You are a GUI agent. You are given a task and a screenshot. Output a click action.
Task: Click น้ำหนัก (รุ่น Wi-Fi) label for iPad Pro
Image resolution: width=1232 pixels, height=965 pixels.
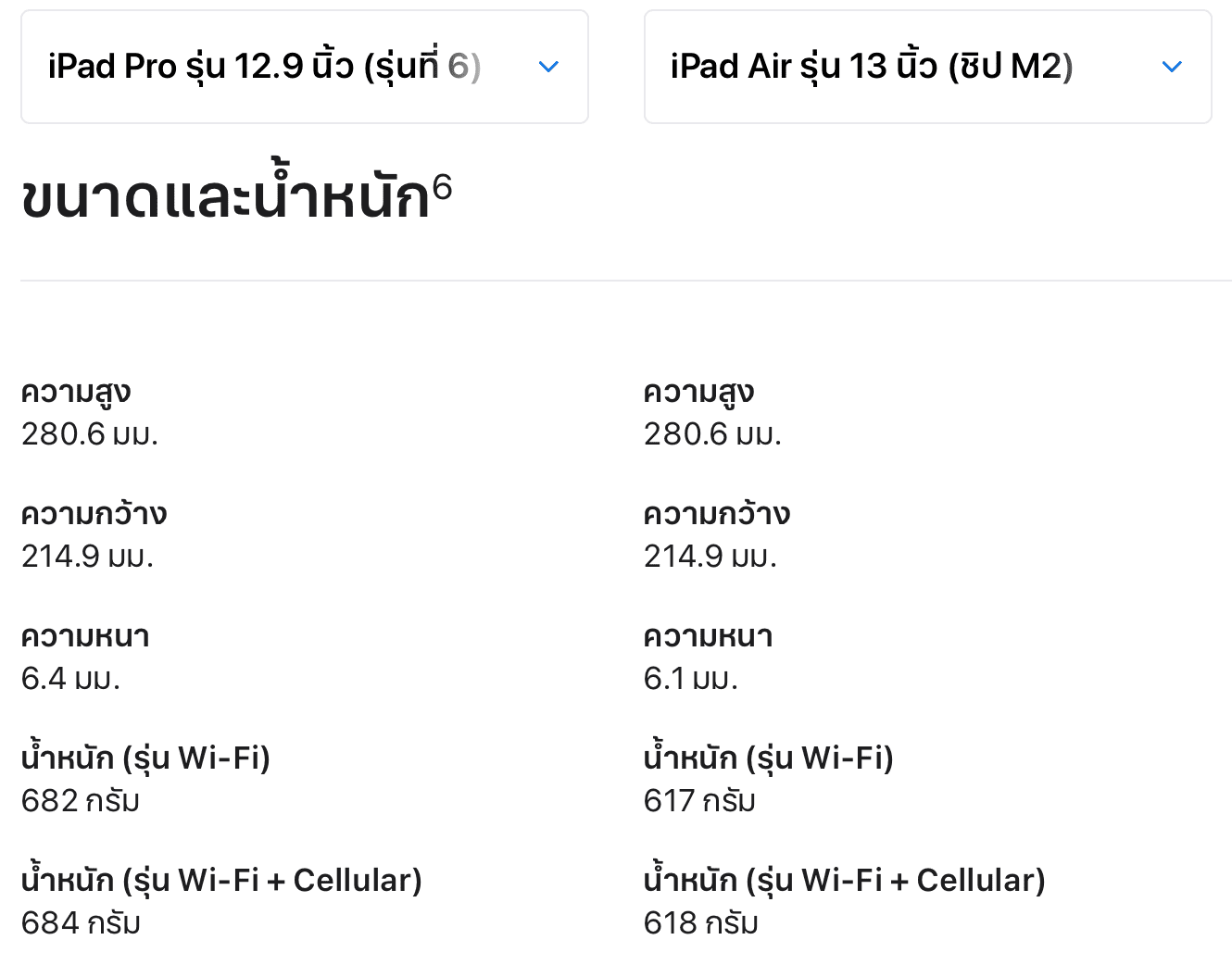[x=145, y=758]
